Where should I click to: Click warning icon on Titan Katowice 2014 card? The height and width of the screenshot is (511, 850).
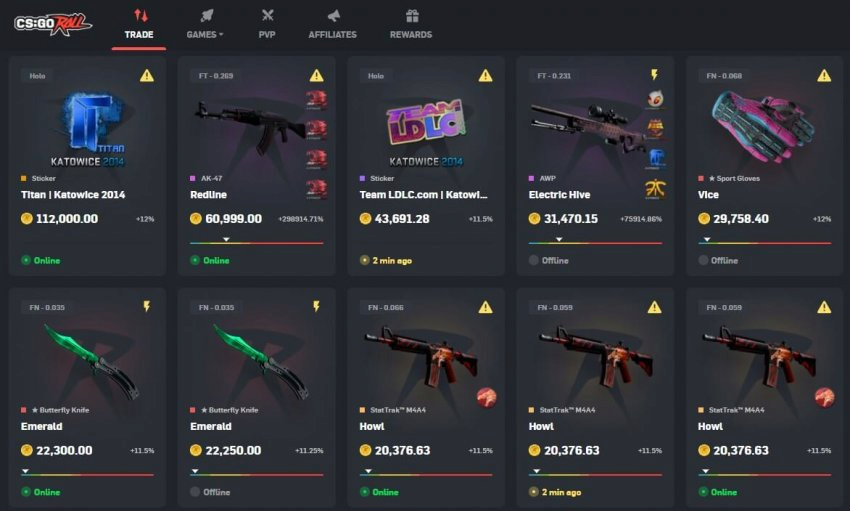click(x=147, y=76)
